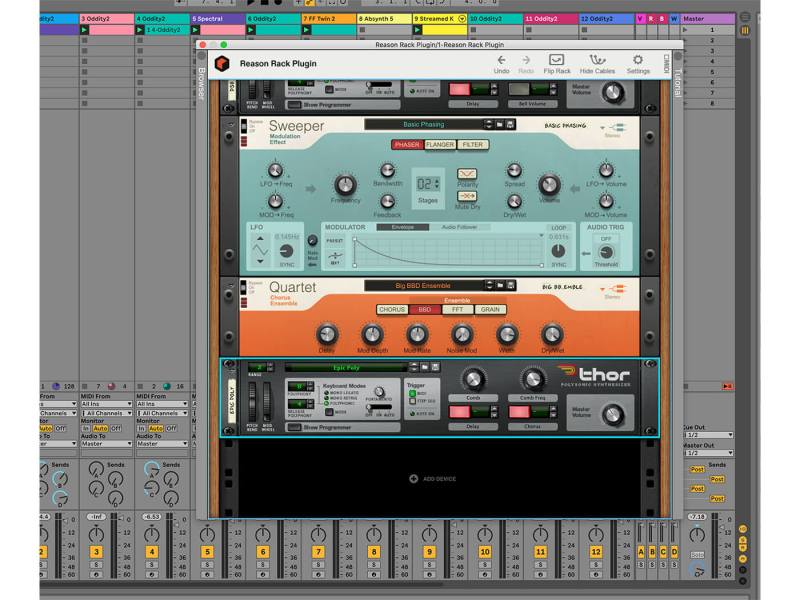Select the BBD mode in Quartet
Viewport: 800px width, 600px height.
(x=424, y=310)
